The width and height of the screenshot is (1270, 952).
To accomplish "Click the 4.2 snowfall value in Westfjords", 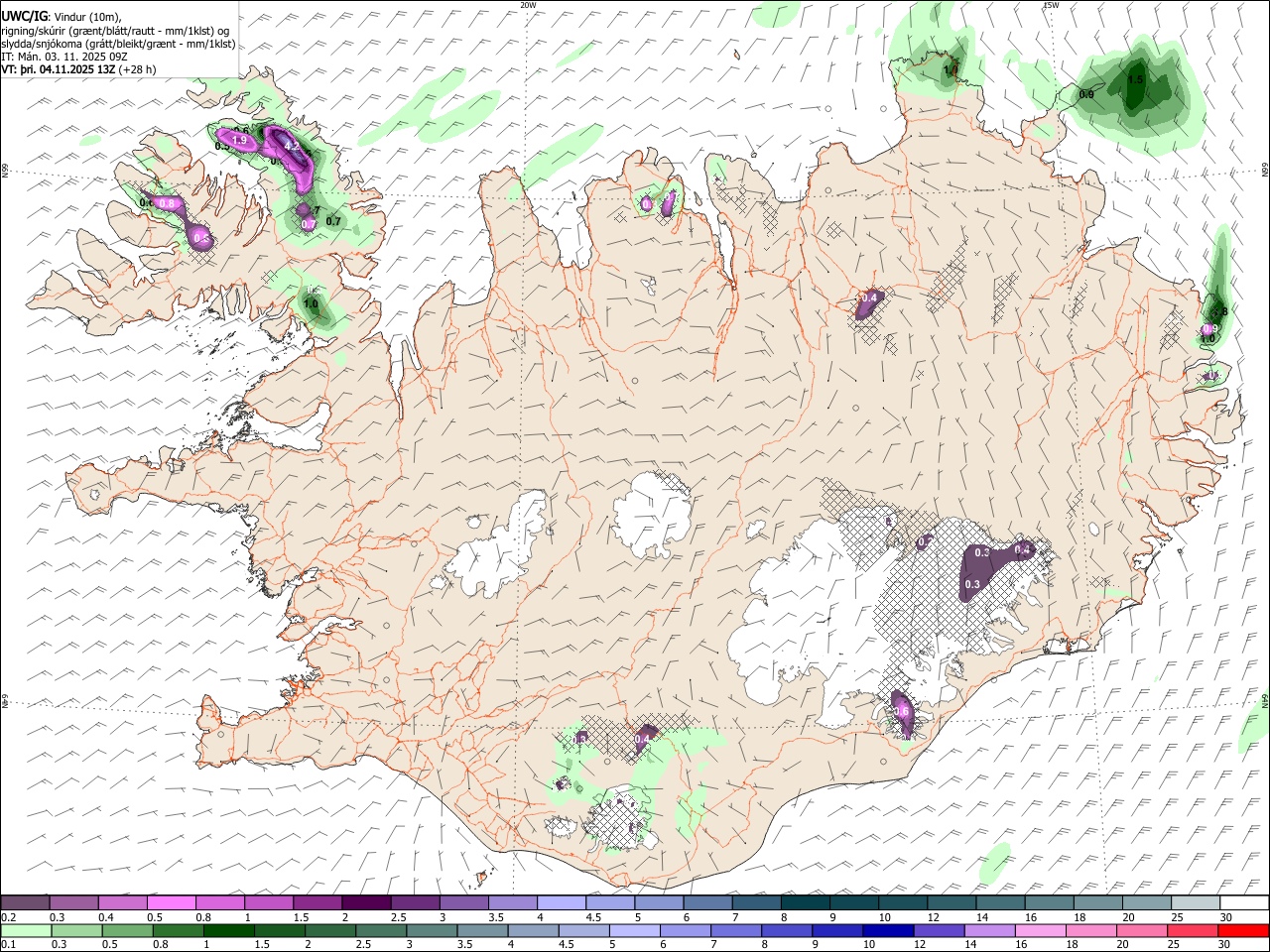I will (292, 146).
